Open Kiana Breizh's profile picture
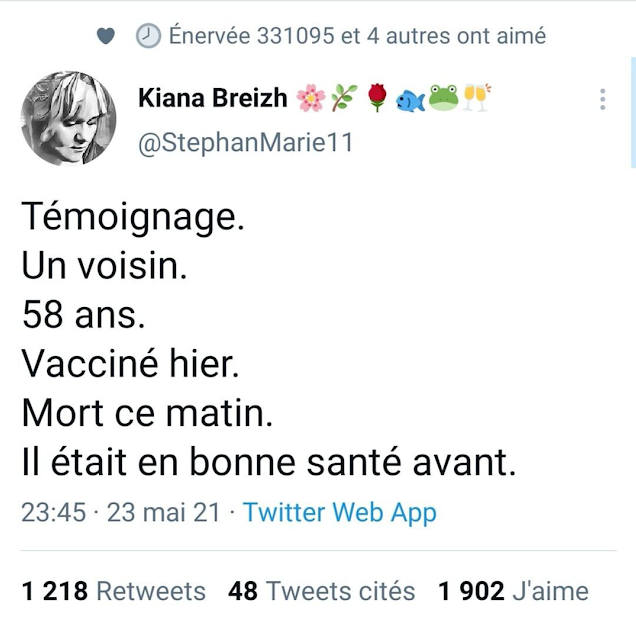This screenshot has height=628, width=636. (x=68, y=118)
